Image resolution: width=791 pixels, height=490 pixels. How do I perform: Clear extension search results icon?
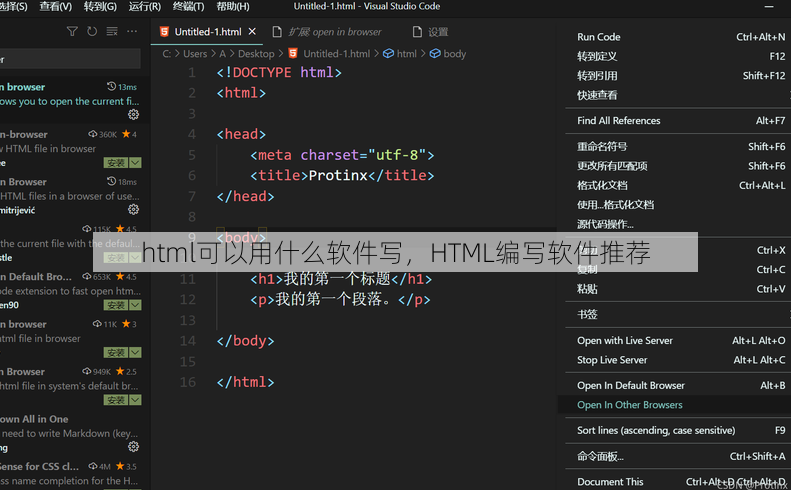[112, 32]
